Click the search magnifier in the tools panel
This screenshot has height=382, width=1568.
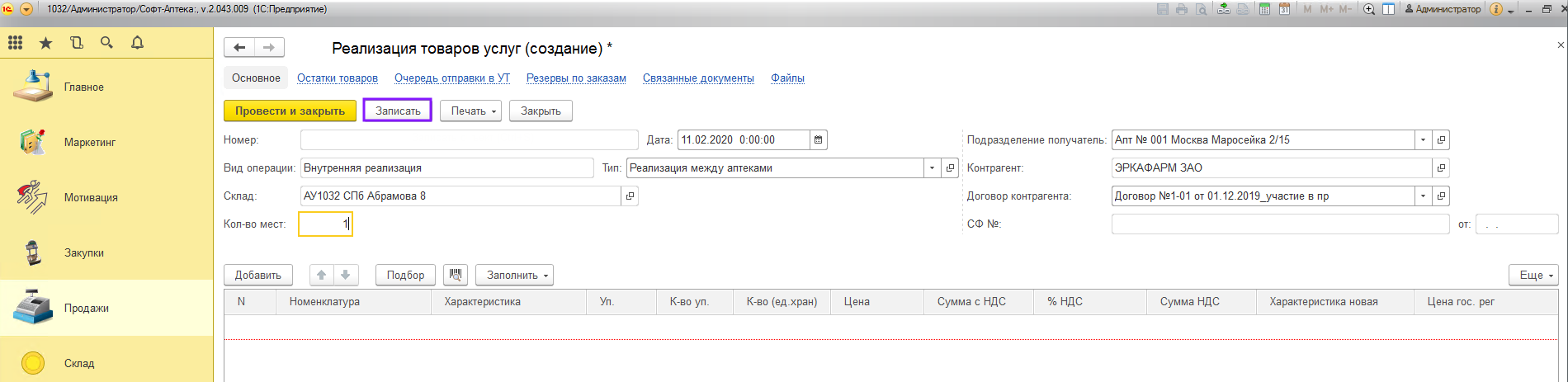[x=106, y=43]
